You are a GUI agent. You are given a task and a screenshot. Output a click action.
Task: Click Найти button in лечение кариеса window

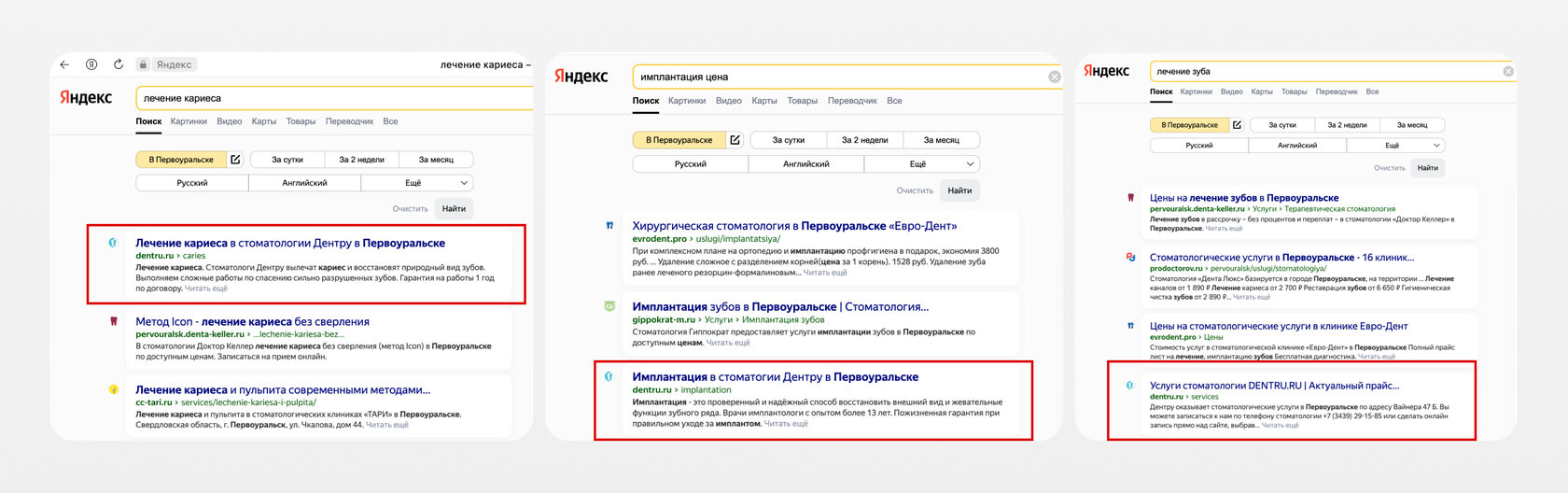coord(454,208)
